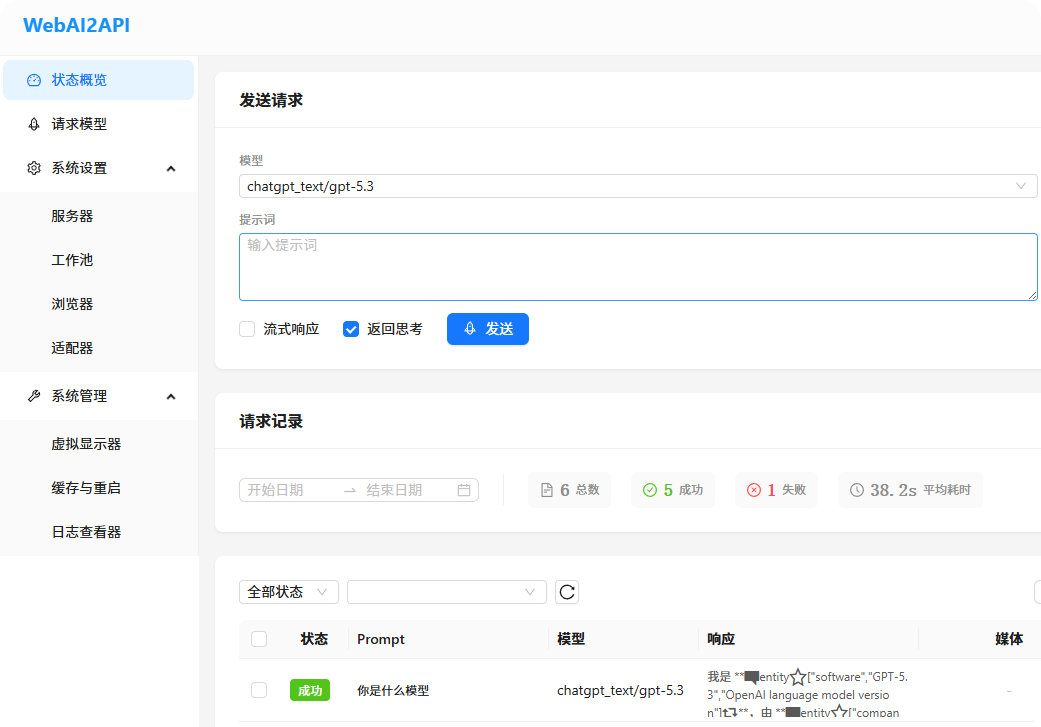Collapse the 系统设置 menu chevron
The width and height of the screenshot is (1041, 727).
[x=171, y=169]
